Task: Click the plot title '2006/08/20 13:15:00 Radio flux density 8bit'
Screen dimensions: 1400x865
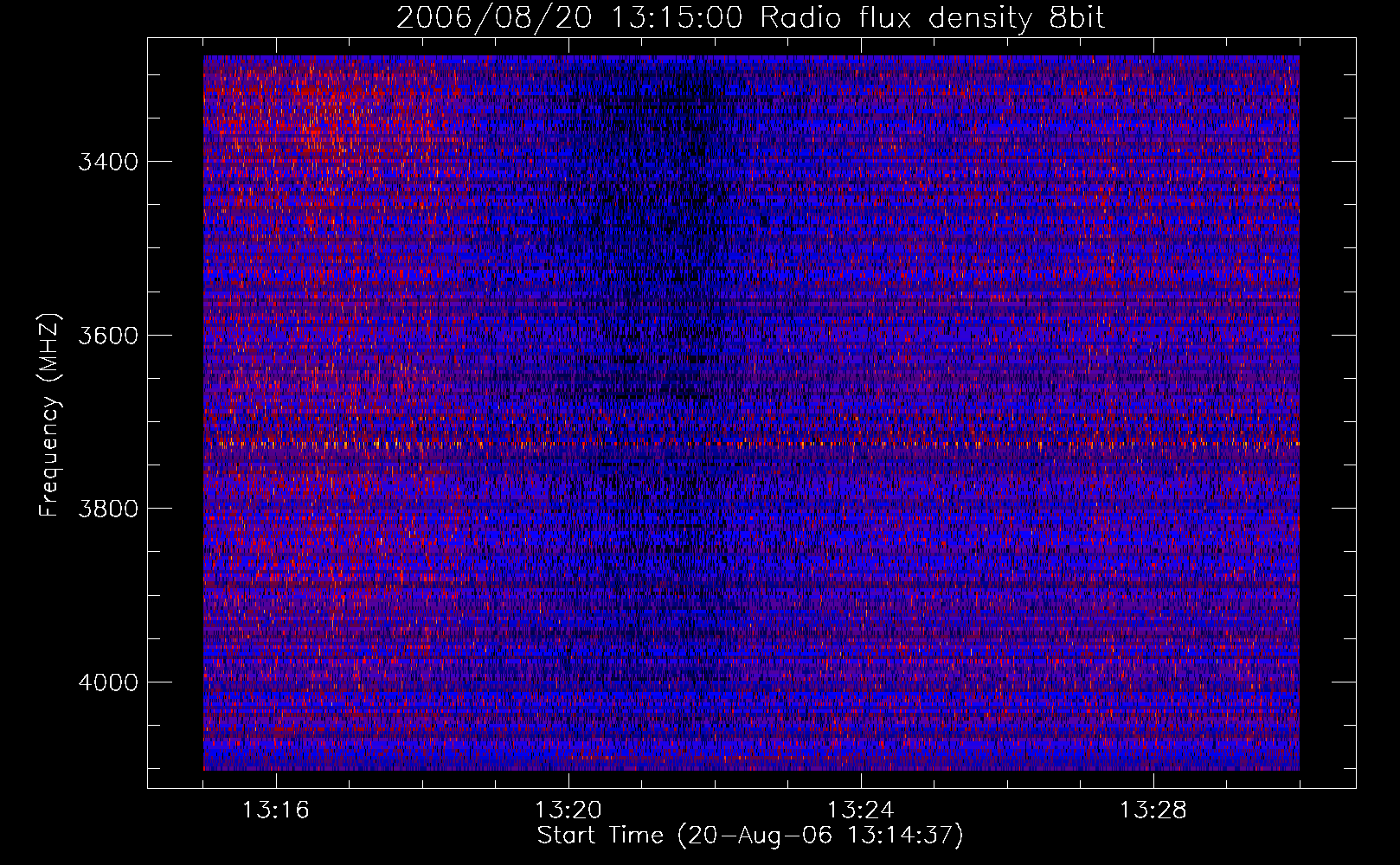Action: coord(751,17)
